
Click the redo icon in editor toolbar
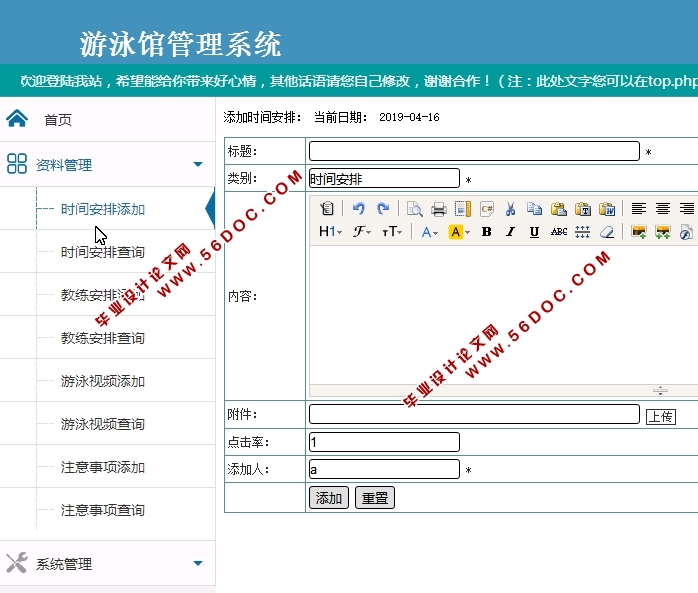(x=383, y=209)
